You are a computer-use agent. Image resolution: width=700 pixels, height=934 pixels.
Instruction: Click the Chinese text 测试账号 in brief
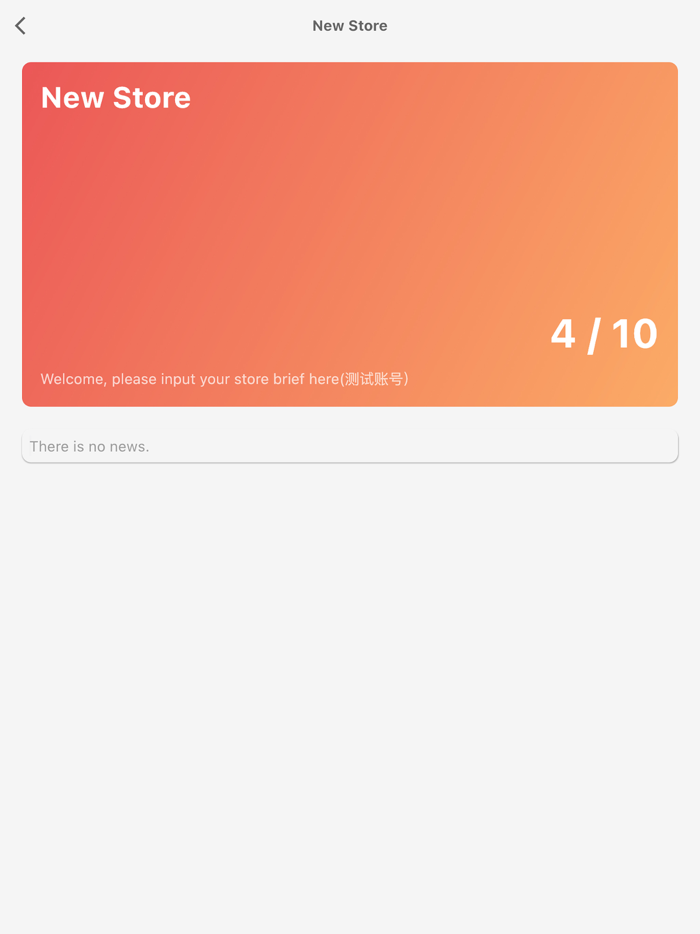[x=374, y=379]
